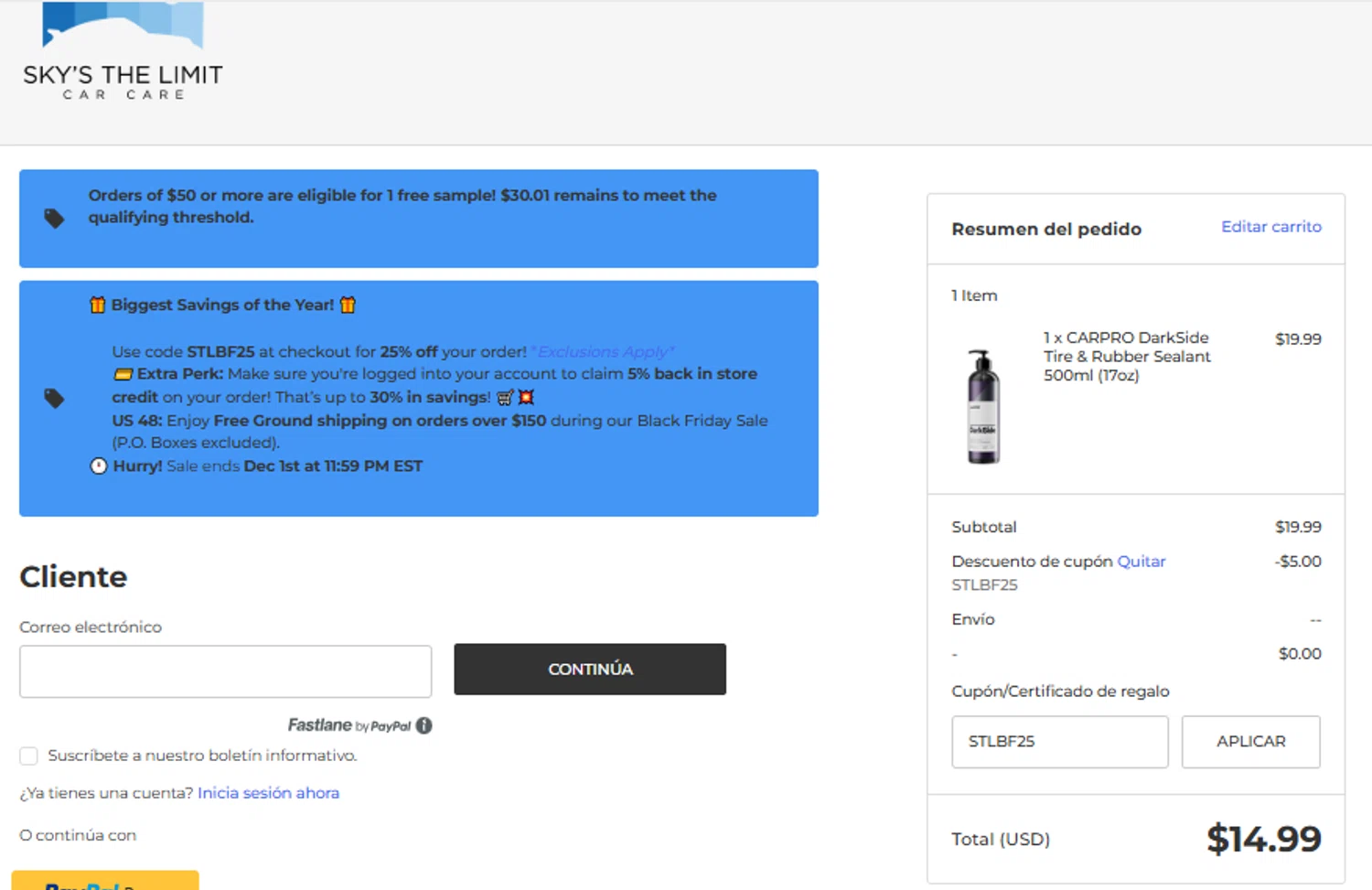1372x890 pixels.
Task: Click the coupon code field containing STLBF25
Action: [x=1060, y=742]
